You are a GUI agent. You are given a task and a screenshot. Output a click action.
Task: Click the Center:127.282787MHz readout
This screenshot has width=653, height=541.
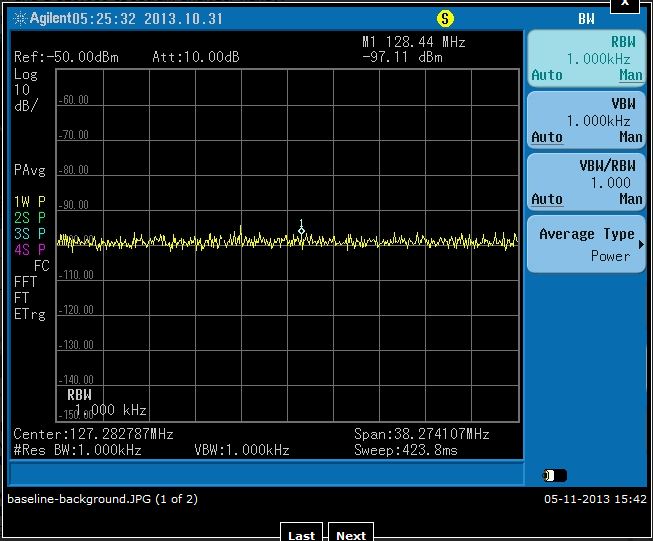(x=93, y=434)
